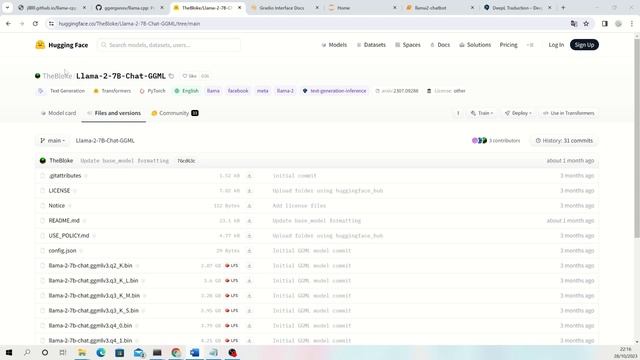This screenshot has height=360, width=640.
Task: Download llama-2-7b-chat.ggmlv3.q3_K_L.bin
Action: pyautogui.click(x=249, y=281)
